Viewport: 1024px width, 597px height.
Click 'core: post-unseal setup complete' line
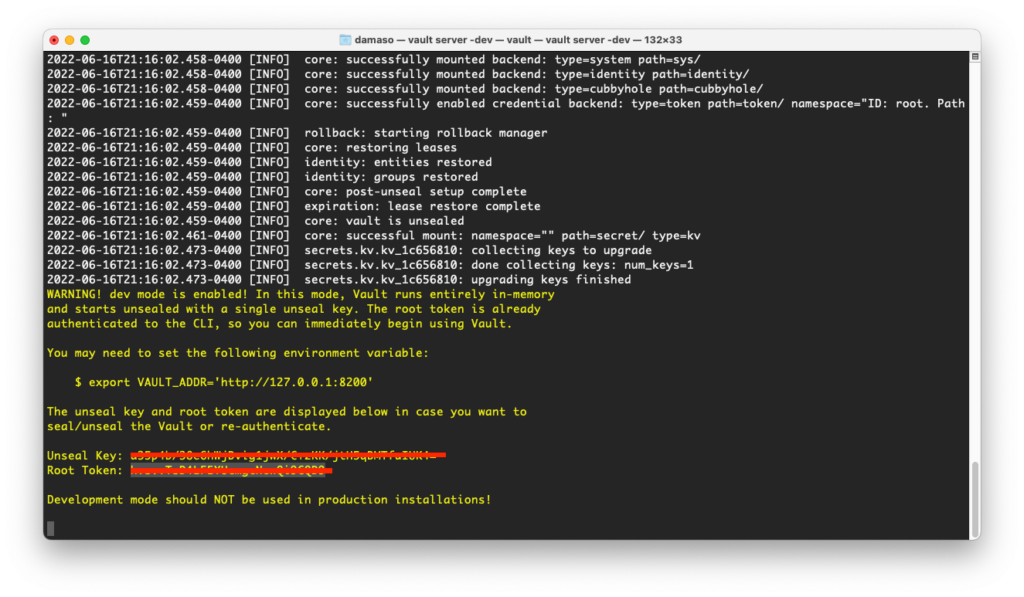click(287, 191)
